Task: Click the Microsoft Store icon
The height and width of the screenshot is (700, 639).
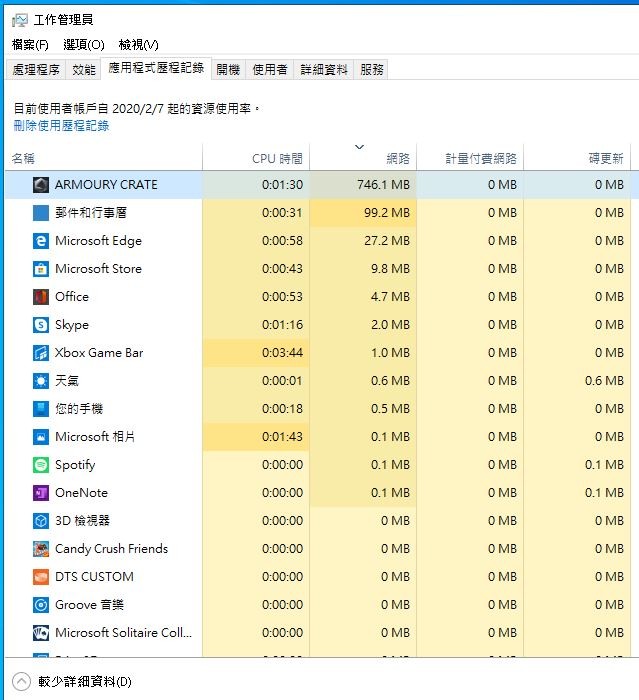Action: pyautogui.click(x=41, y=269)
